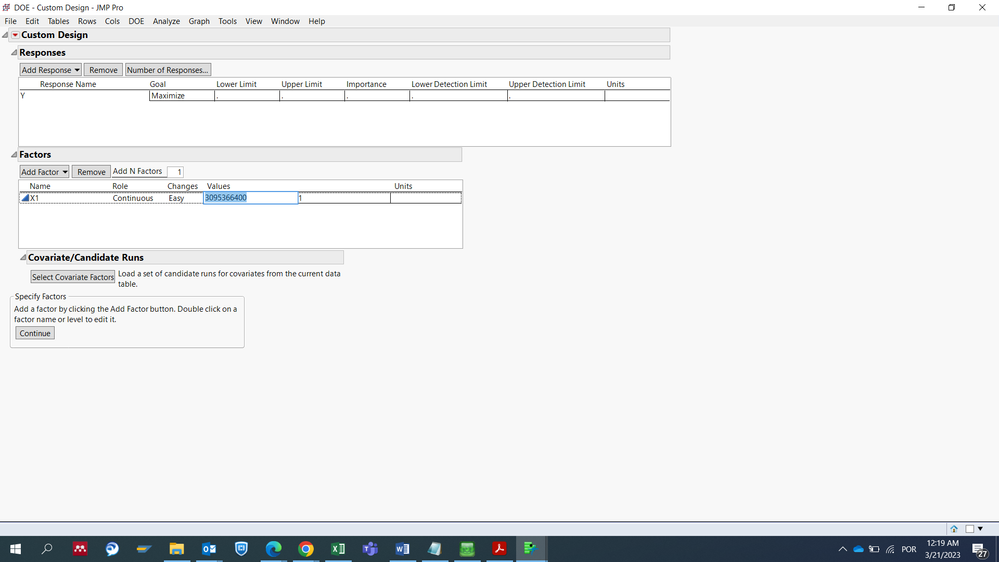Open network Wi-Fi tray icon

[890, 549]
